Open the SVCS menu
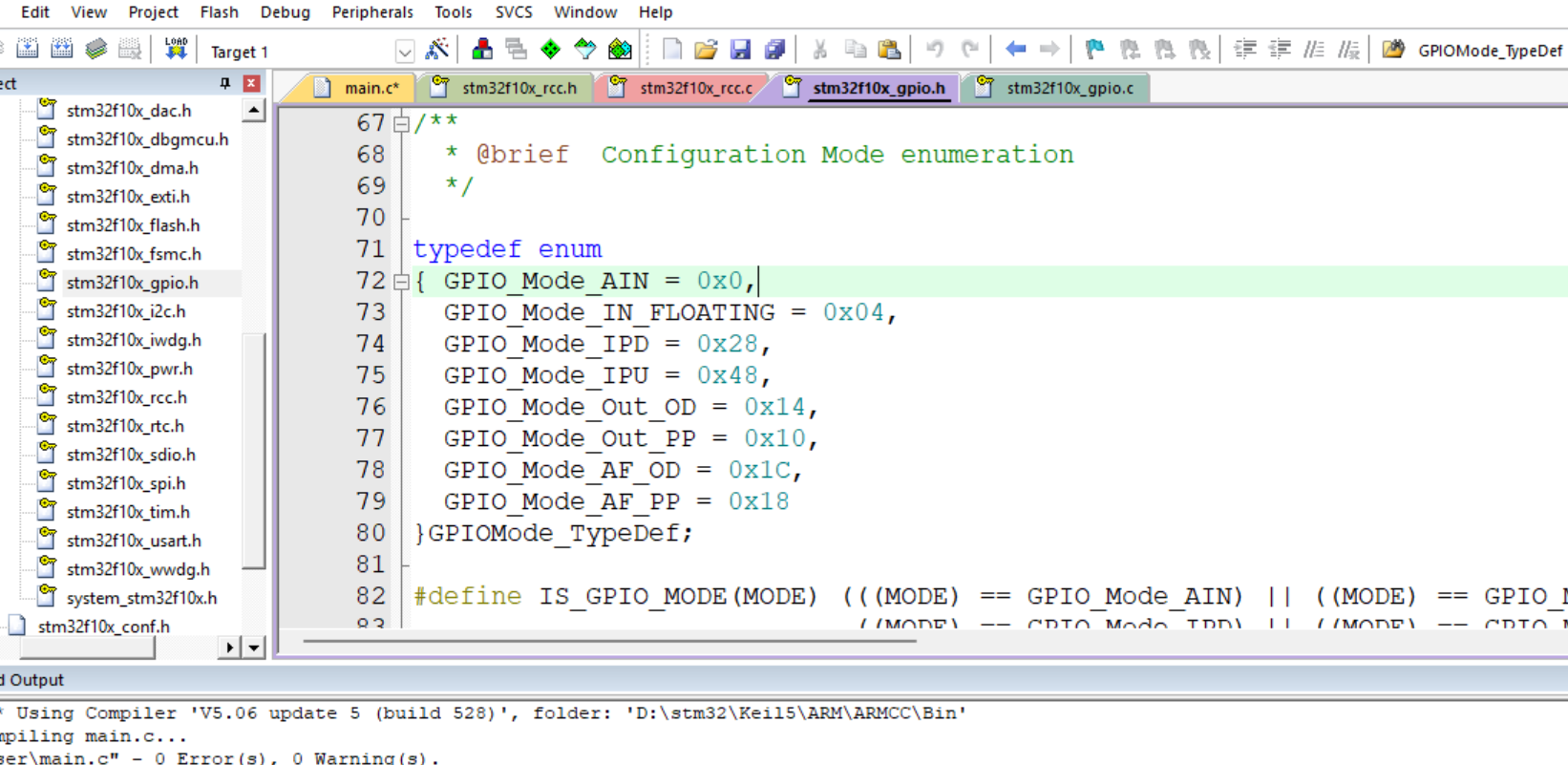This screenshot has height=765, width=1568. point(514,12)
